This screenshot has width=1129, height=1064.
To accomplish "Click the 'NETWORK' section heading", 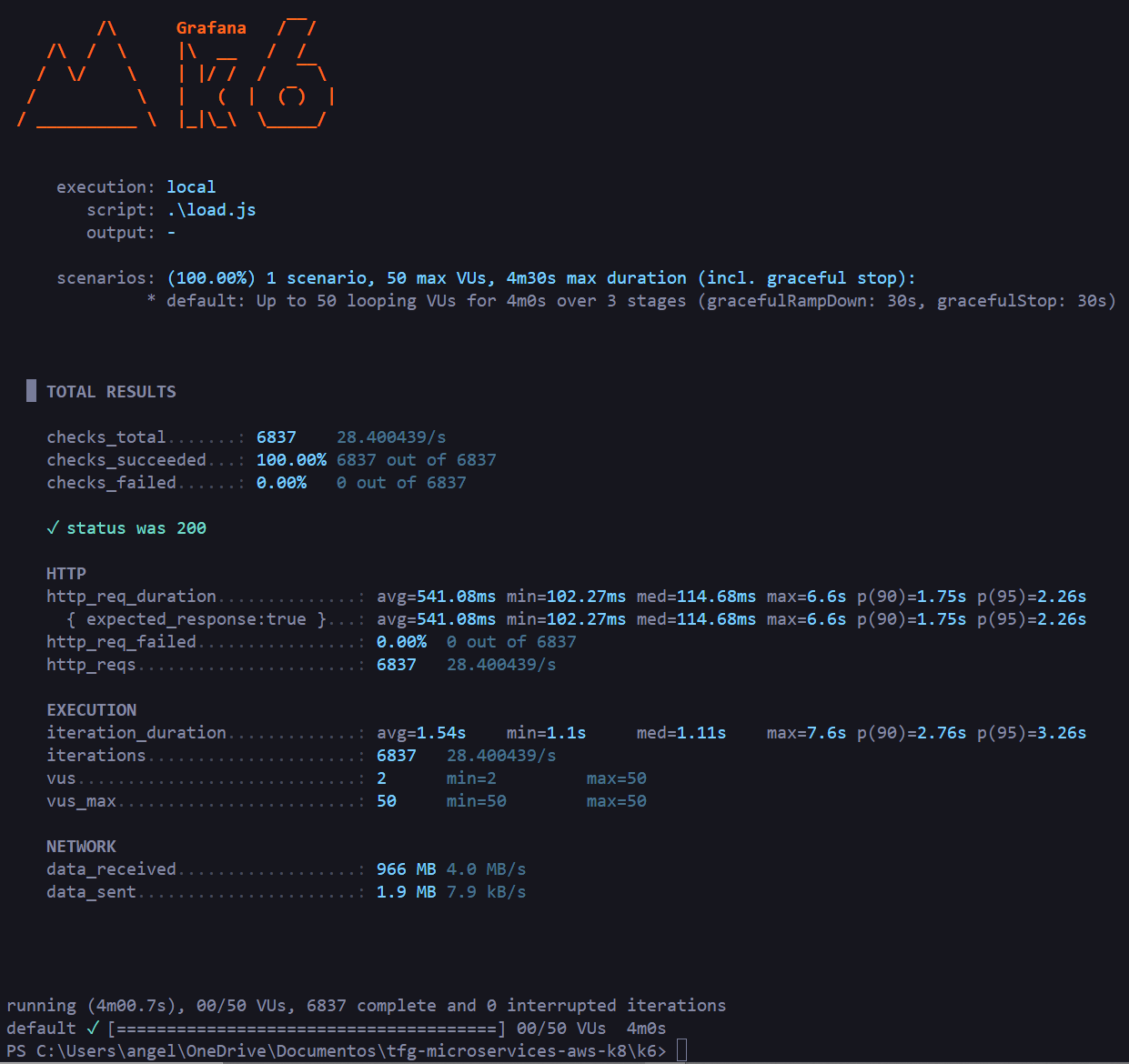I will coord(81,847).
